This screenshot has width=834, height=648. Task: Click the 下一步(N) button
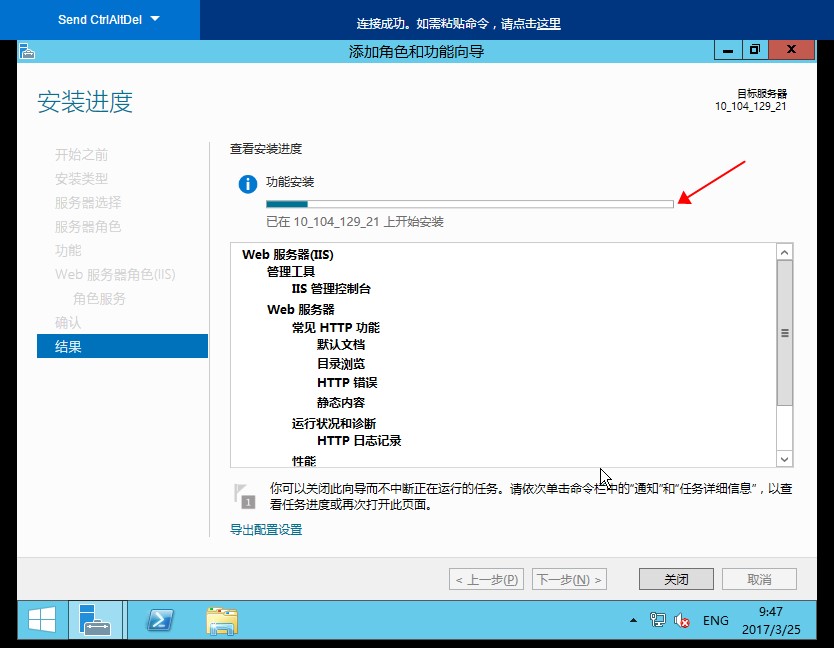pyautogui.click(x=569, y=579)
